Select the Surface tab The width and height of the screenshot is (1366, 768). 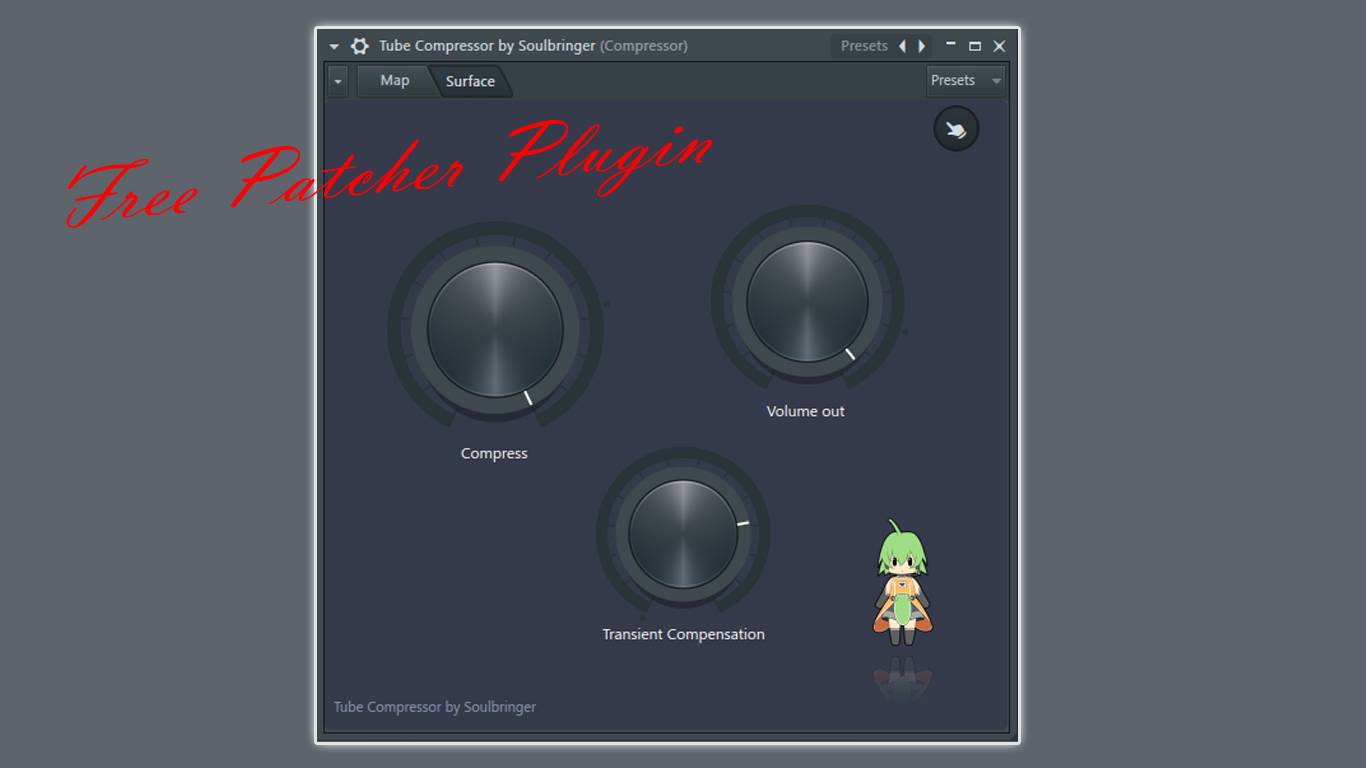[470, 81]
